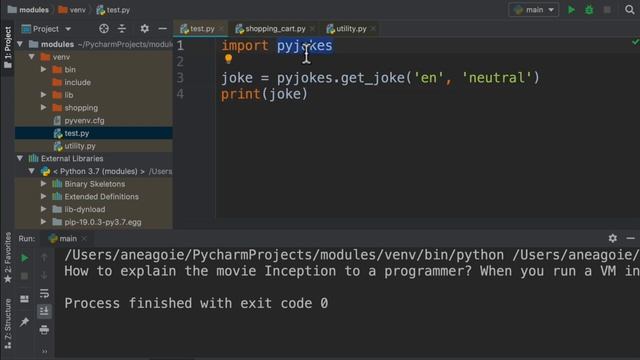Collapse External Libraries node
The image size is (640, 360).
tap(20, 158)
